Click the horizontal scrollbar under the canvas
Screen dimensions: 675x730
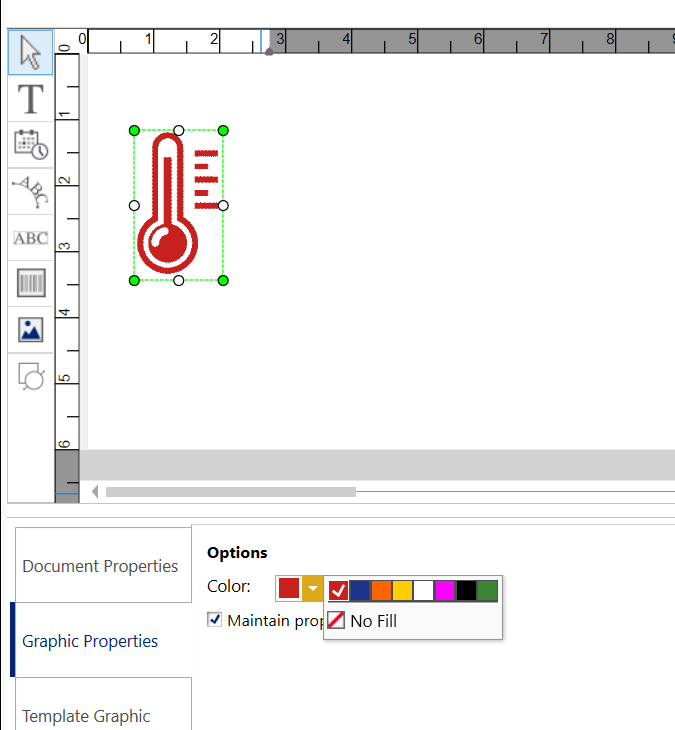coord(230,492)
